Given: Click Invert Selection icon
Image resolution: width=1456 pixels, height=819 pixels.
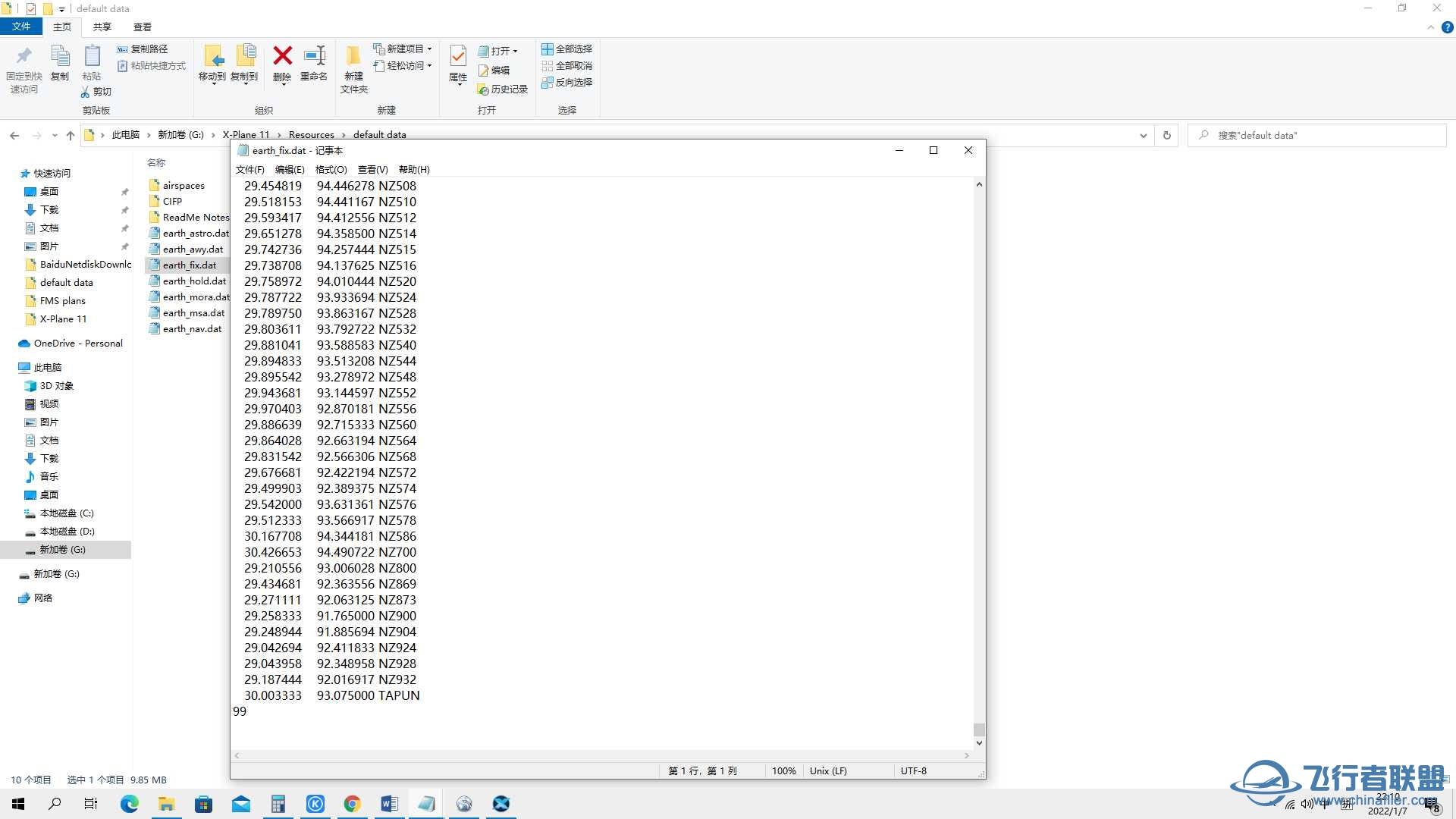Looking at the screenshot, I should pos(547,83).
